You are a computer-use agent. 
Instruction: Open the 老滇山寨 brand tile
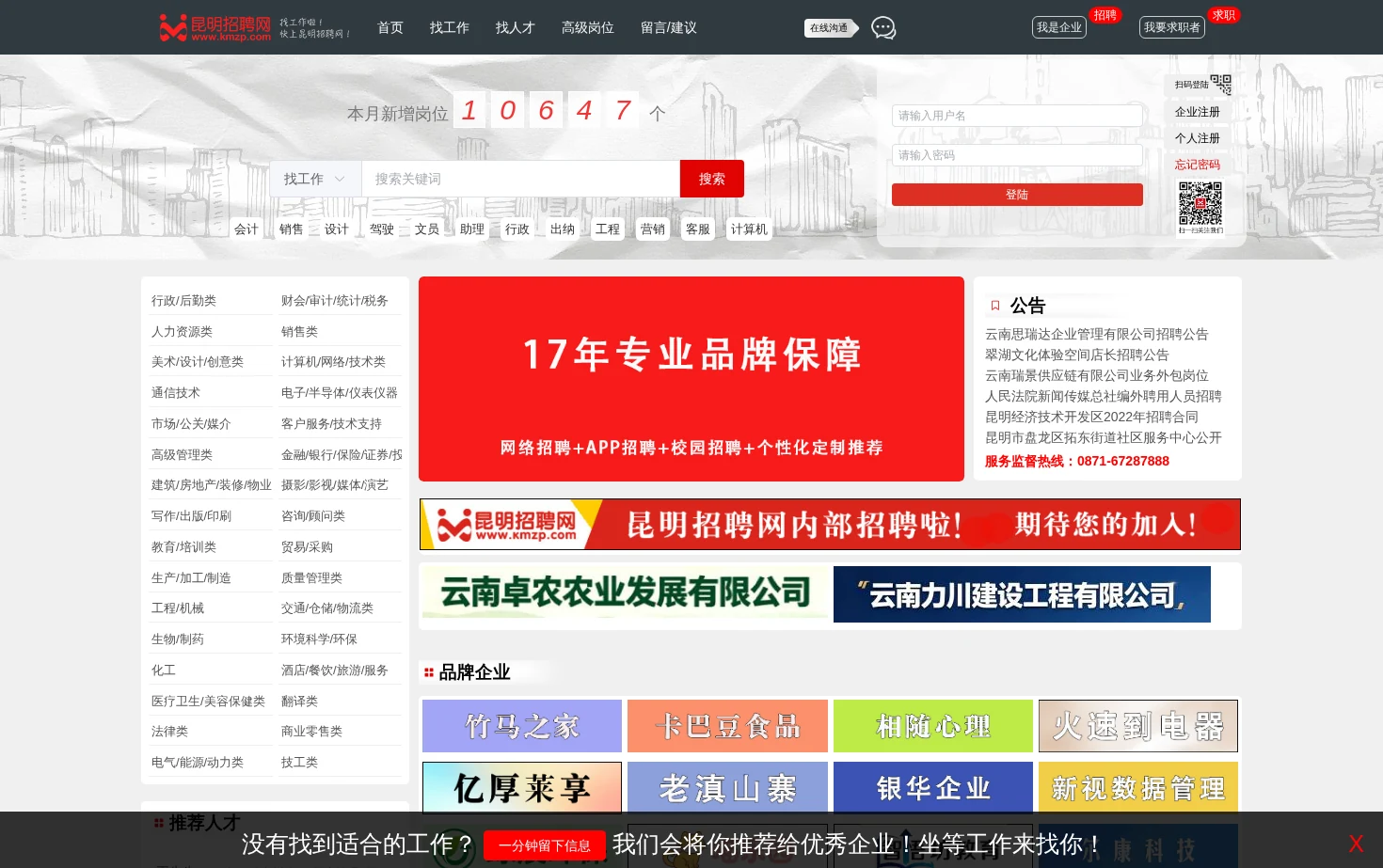click(727, 788)
